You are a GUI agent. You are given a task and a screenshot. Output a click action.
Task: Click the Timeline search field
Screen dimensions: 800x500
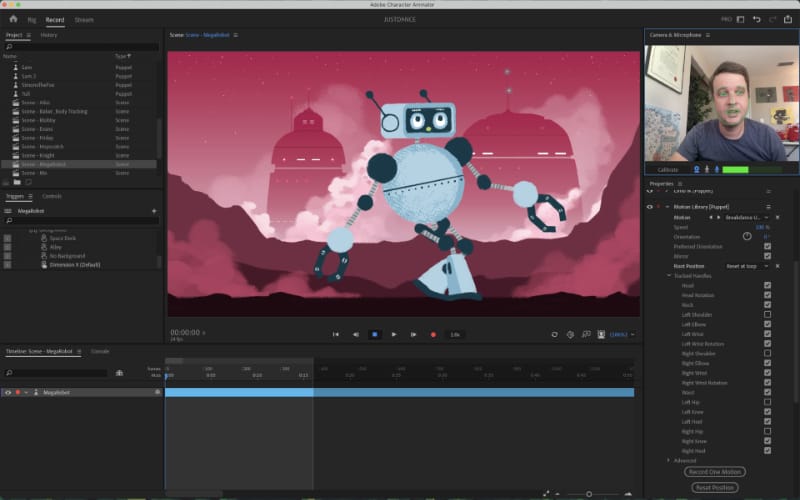[x=56, y=373]
